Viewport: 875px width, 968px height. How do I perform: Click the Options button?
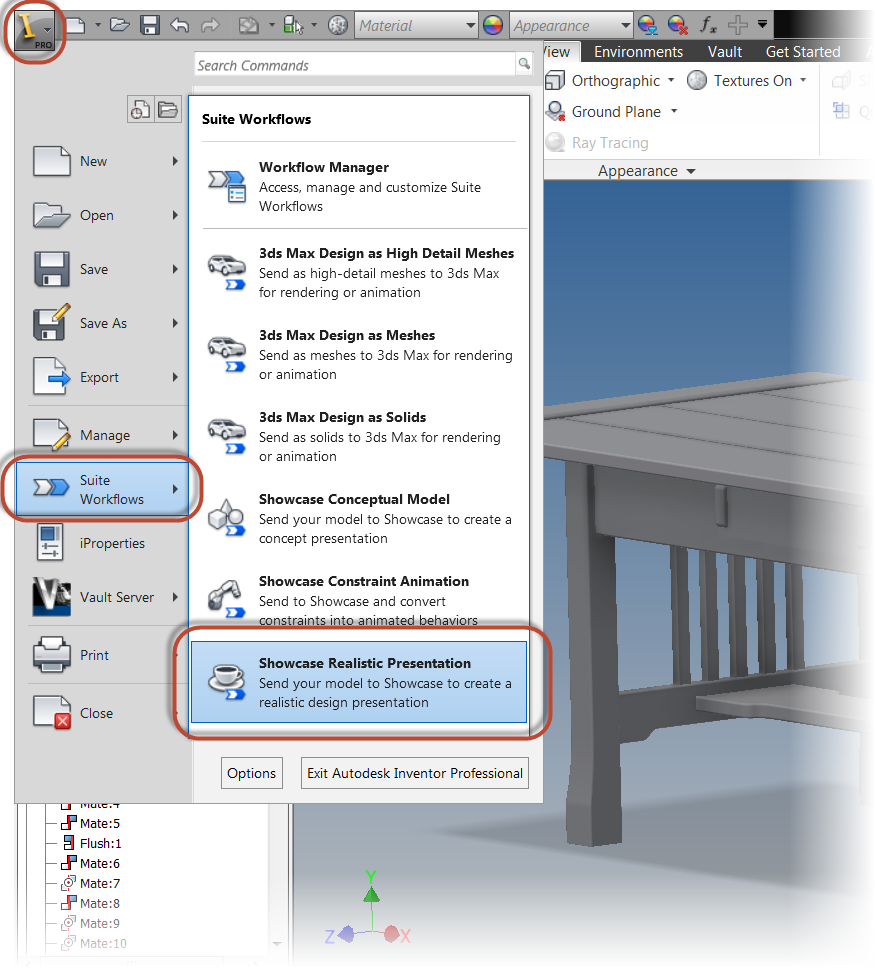[x=251, y=773]
